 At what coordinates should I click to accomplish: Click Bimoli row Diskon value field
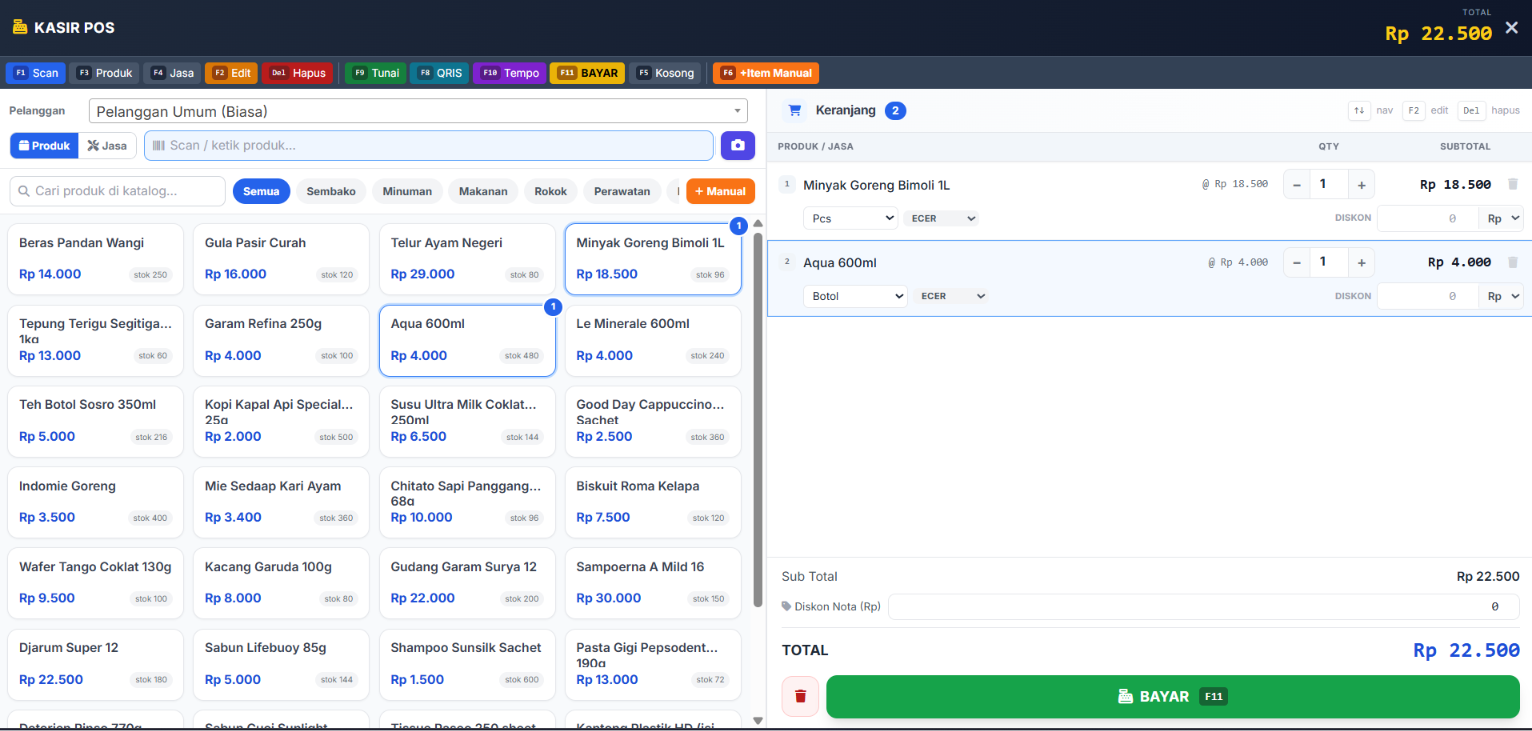pos(1428,218)
